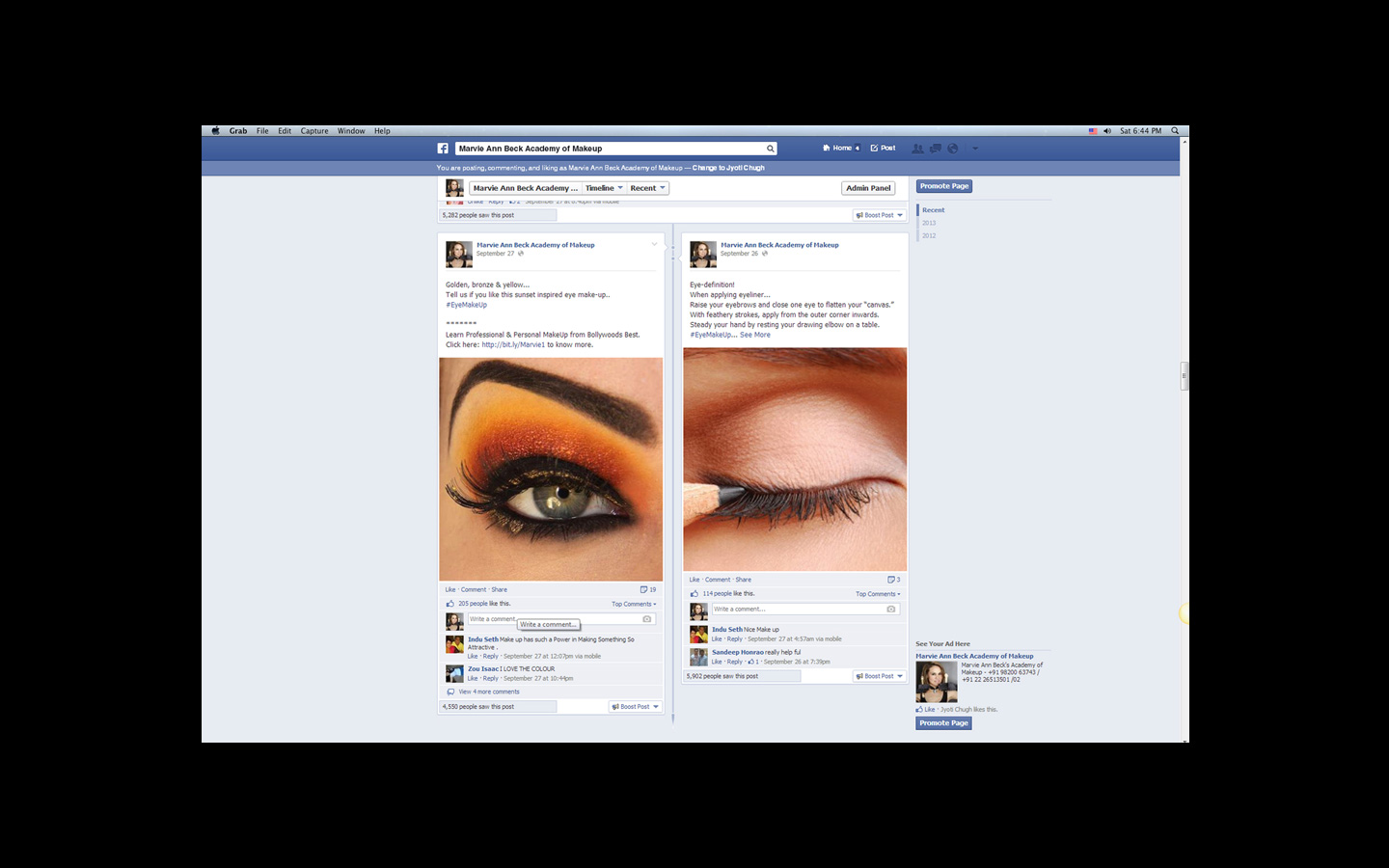Open the Edit menu
The image size is (1389, 868).
(285, 131)
